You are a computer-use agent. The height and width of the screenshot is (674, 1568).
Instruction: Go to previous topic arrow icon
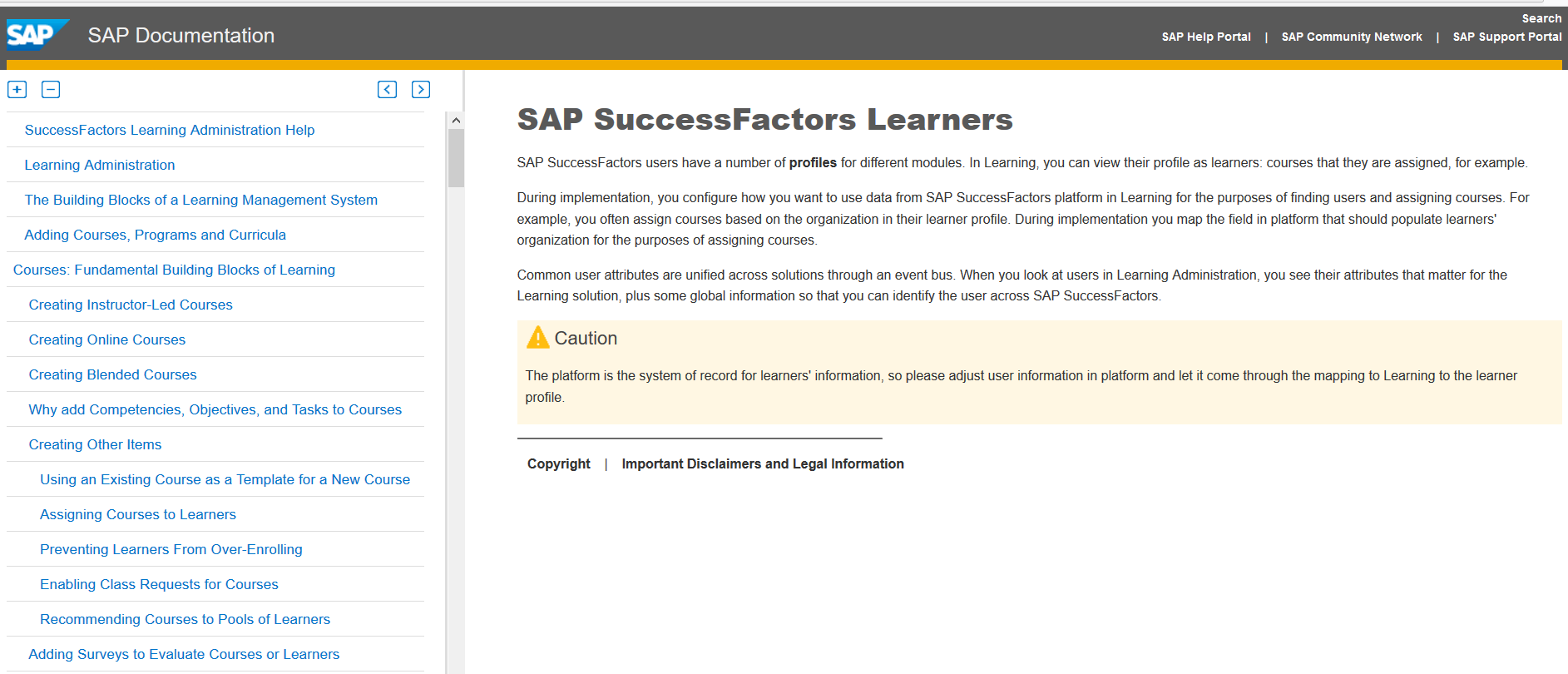click(x=387, y=89)
